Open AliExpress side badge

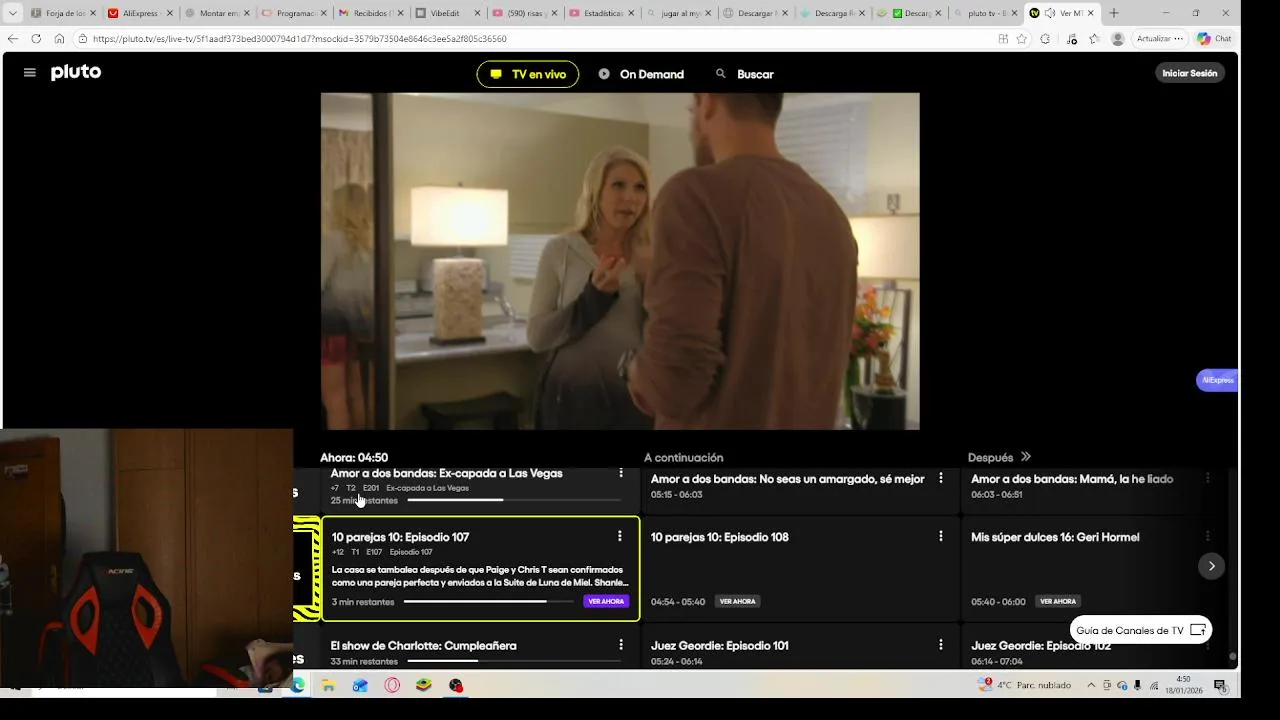pyautogui.click(x=1217, y=380)
